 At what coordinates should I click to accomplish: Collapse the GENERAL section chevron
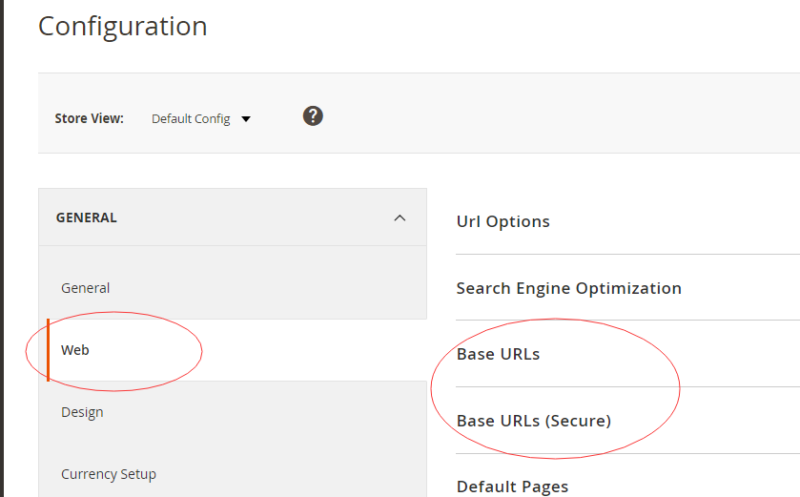[400, 218]
